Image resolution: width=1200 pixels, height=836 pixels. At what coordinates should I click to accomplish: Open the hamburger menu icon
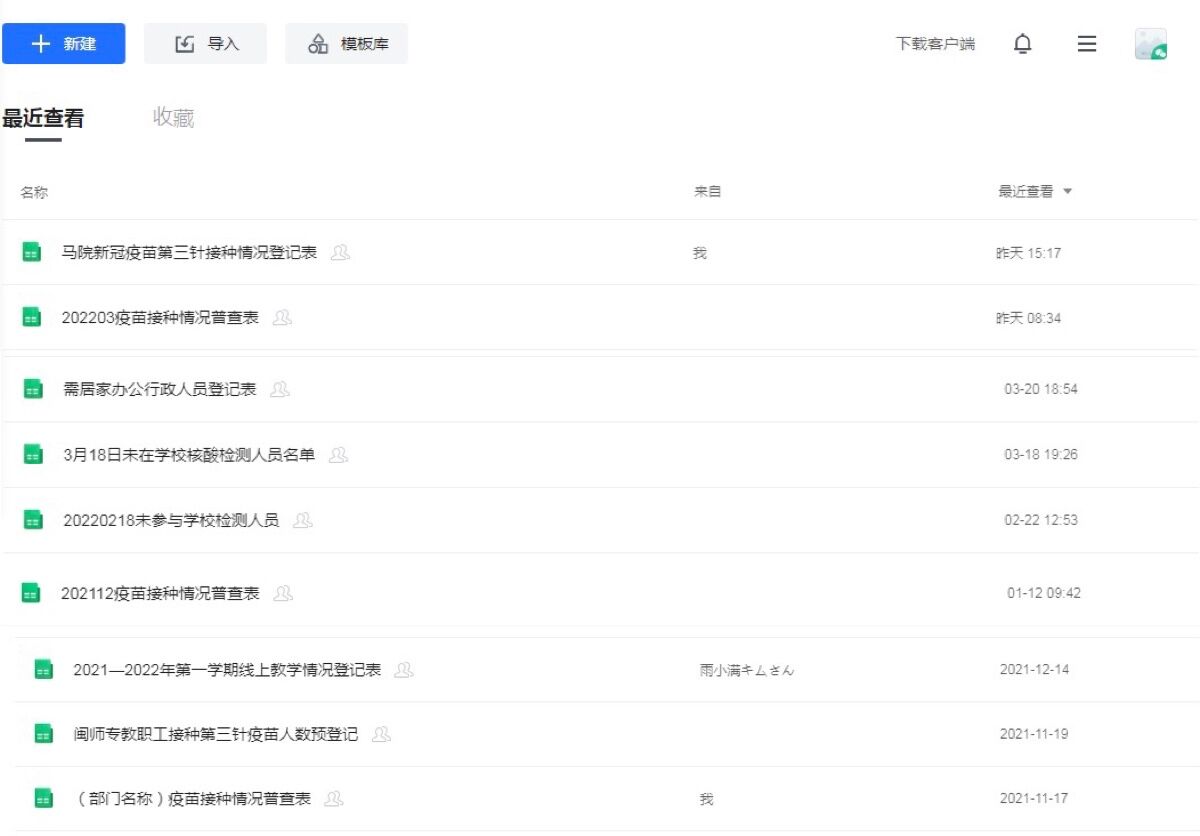[1087, 44]
